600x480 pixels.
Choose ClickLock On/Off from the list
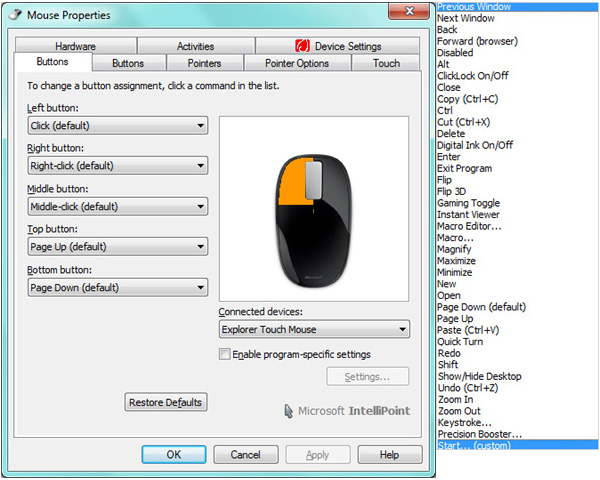(x=517, y=76)
